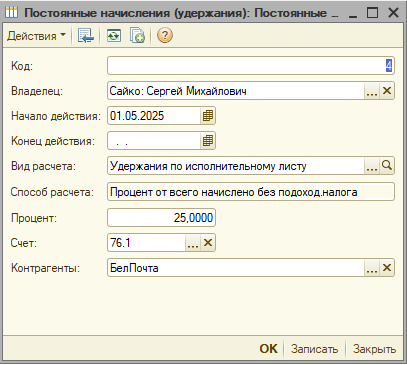Click the Владелец: label
The image size is (407, 365).
coord(37,91)
